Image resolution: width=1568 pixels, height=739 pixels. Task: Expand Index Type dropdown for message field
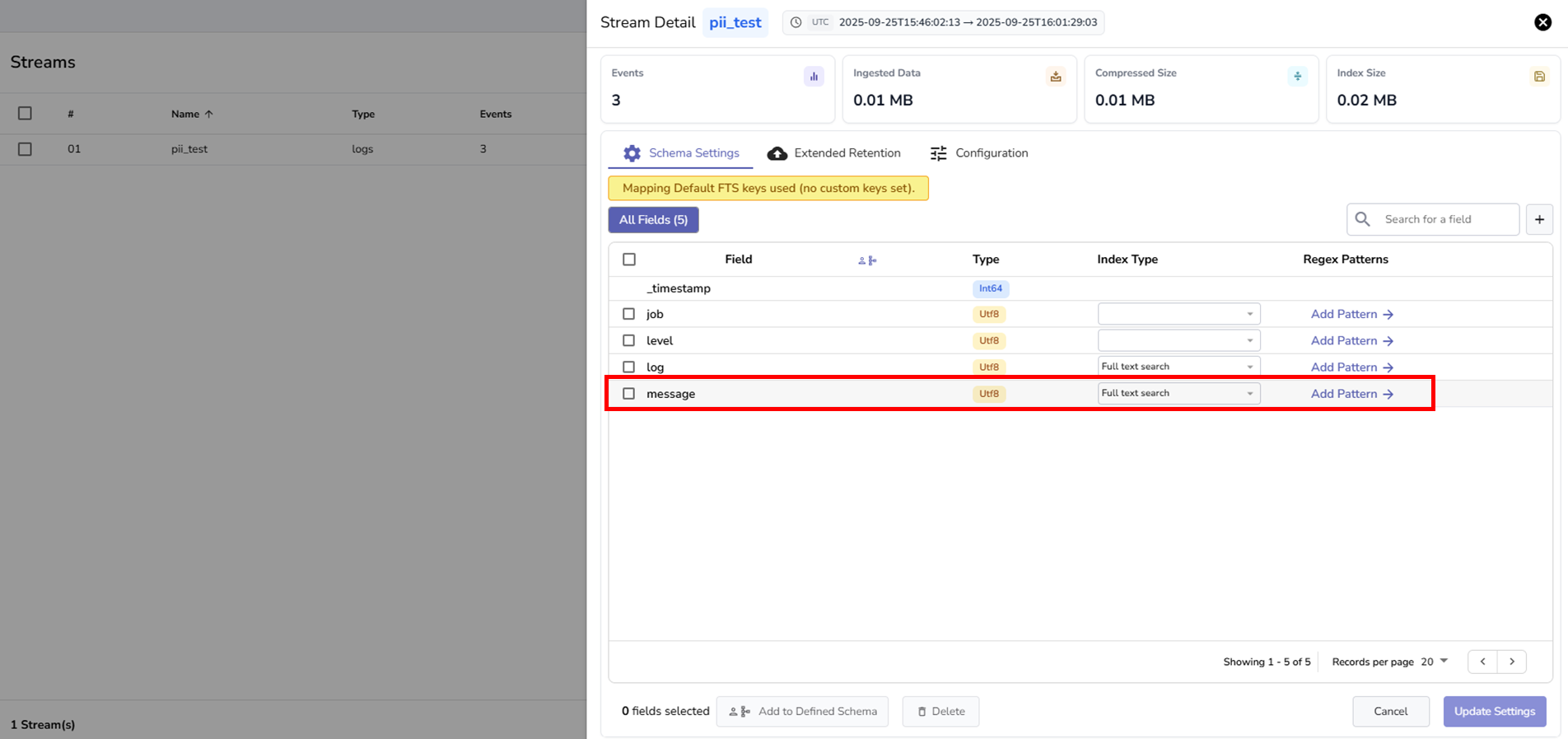1178,394
